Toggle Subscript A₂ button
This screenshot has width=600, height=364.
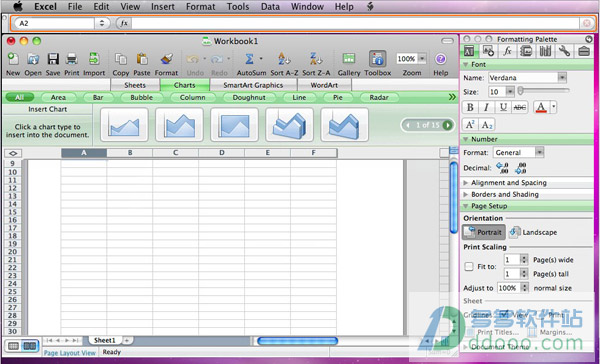point(487,125)
